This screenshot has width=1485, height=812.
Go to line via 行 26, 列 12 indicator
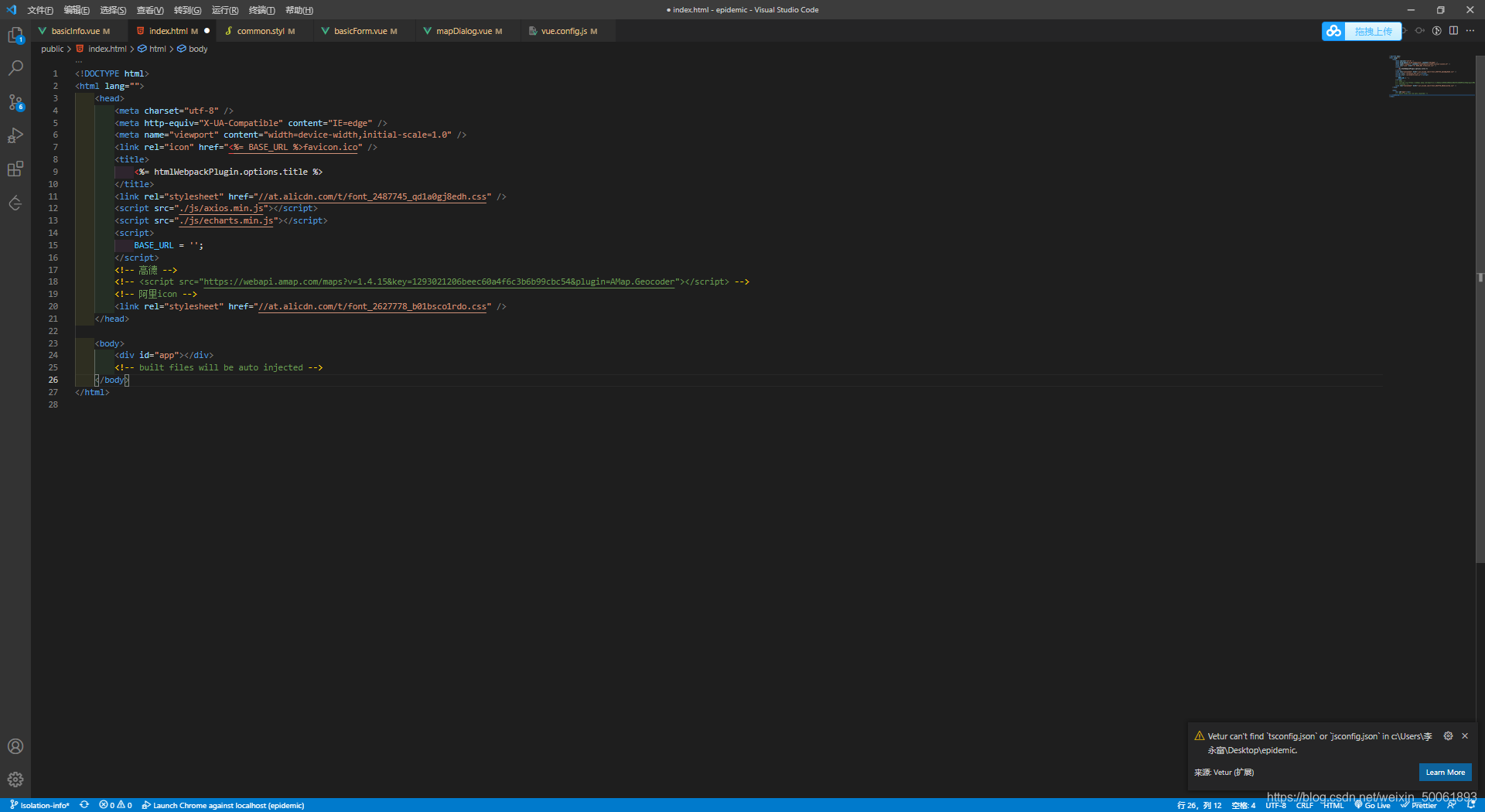click(x=1200, y=805)
